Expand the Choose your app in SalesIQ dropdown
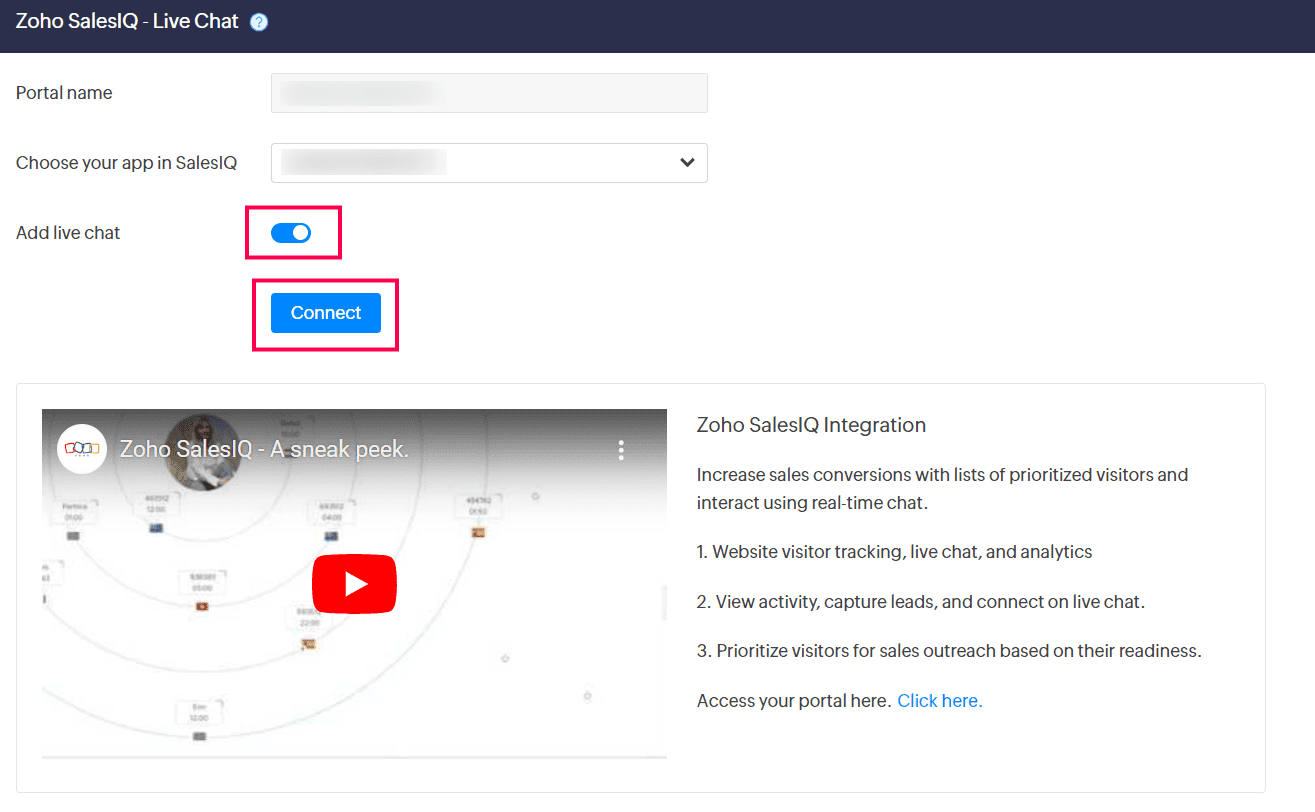1315x812 pixels. (489, 163)
